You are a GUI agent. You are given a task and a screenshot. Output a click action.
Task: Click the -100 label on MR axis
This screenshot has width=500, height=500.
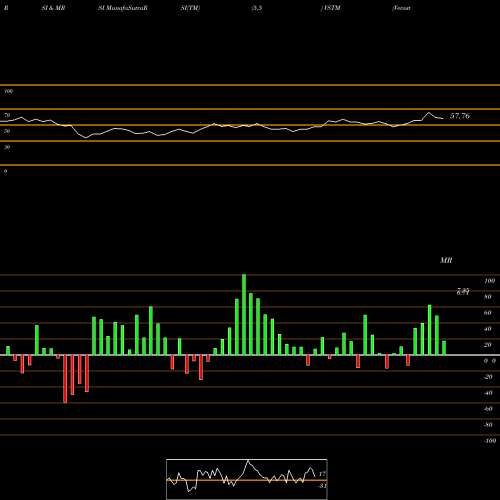[x=490, y=441]
